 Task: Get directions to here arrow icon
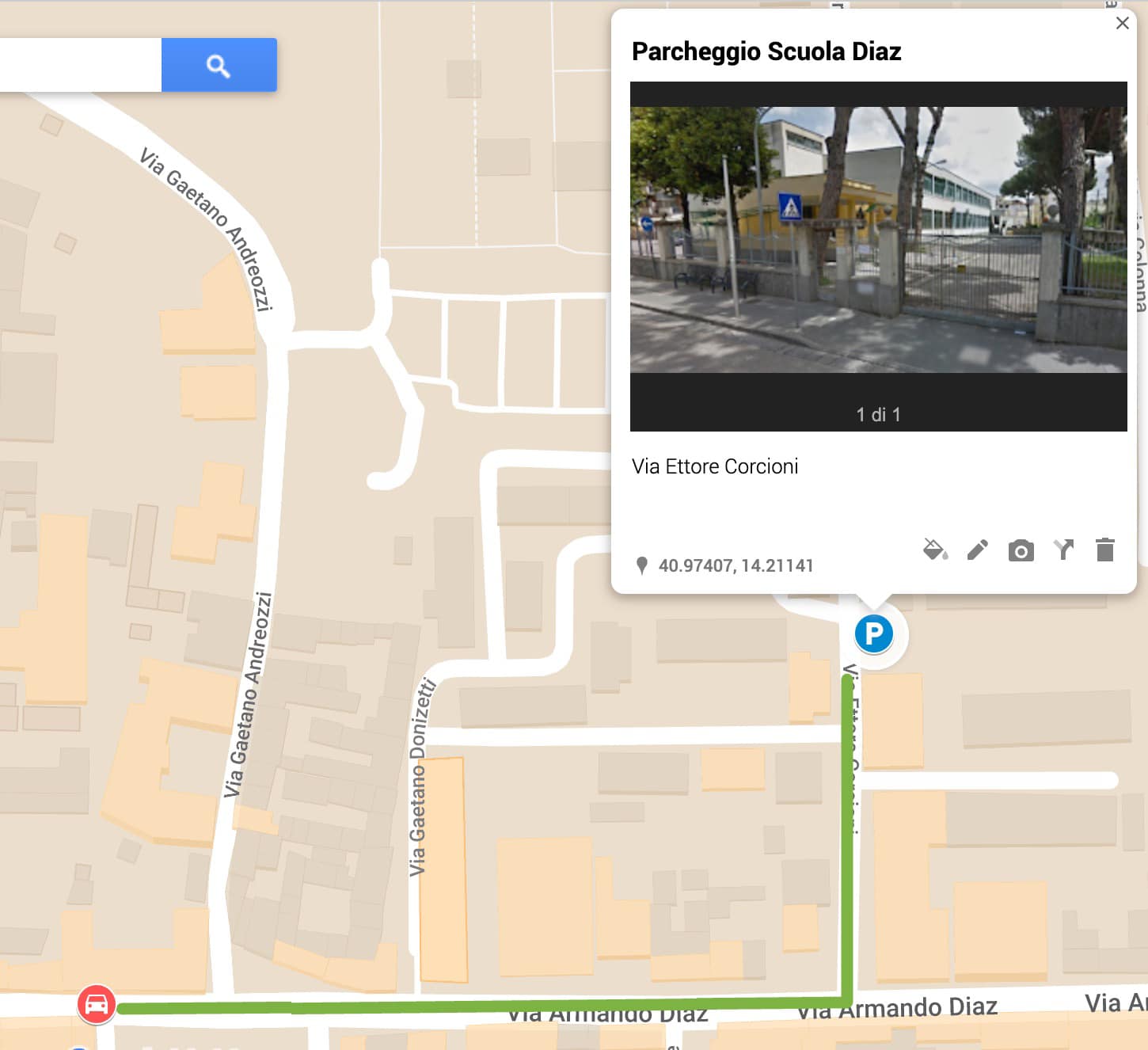(1063, 550)
